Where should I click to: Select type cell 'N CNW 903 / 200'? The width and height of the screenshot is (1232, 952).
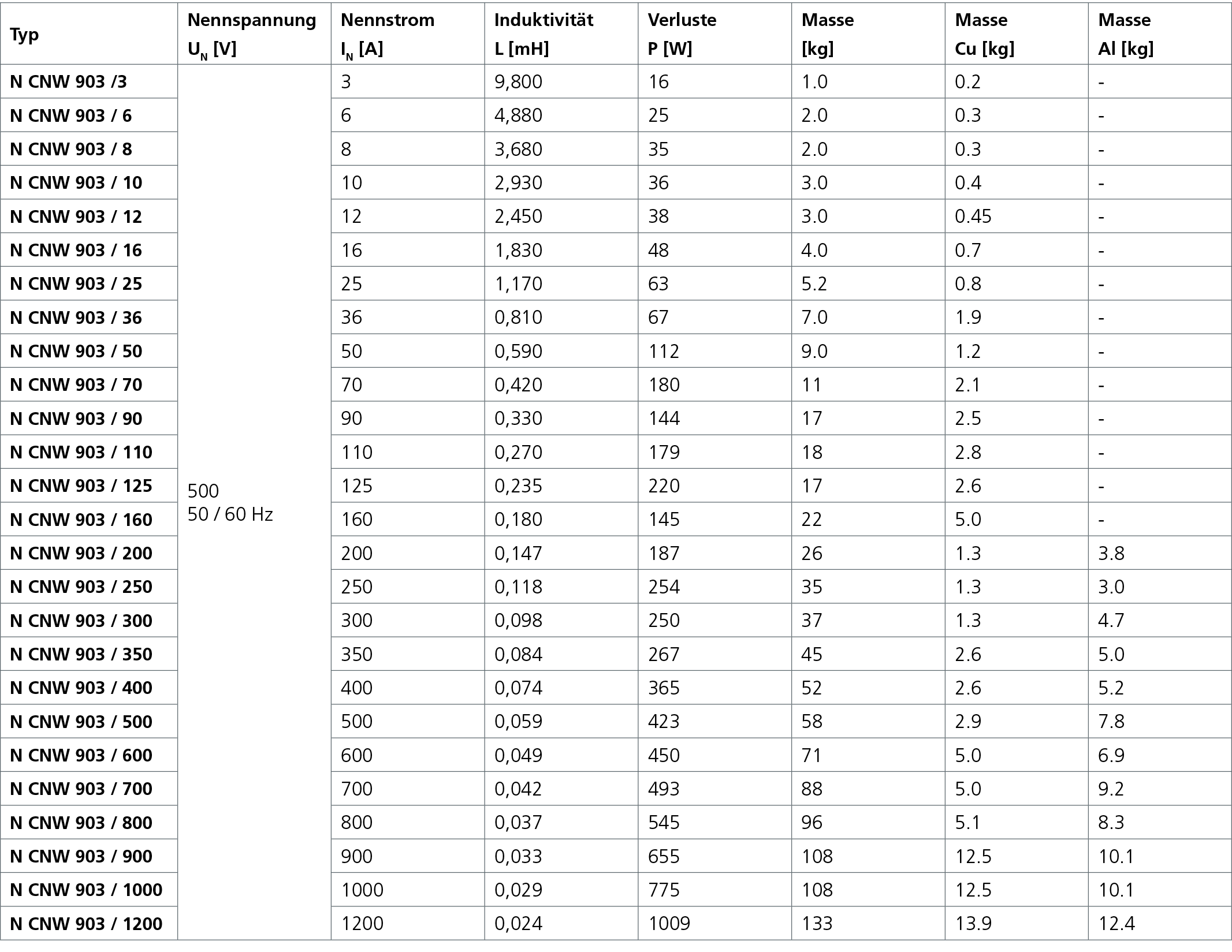coord(89,553)
